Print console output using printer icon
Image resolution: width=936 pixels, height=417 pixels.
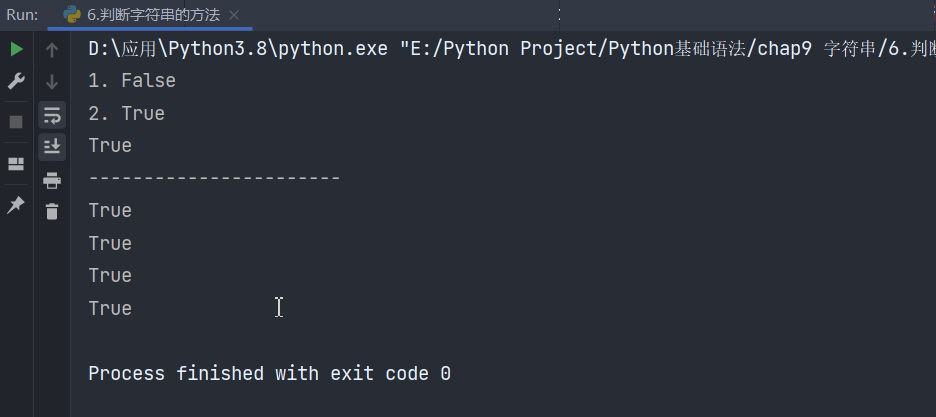(x=52, y=180)
